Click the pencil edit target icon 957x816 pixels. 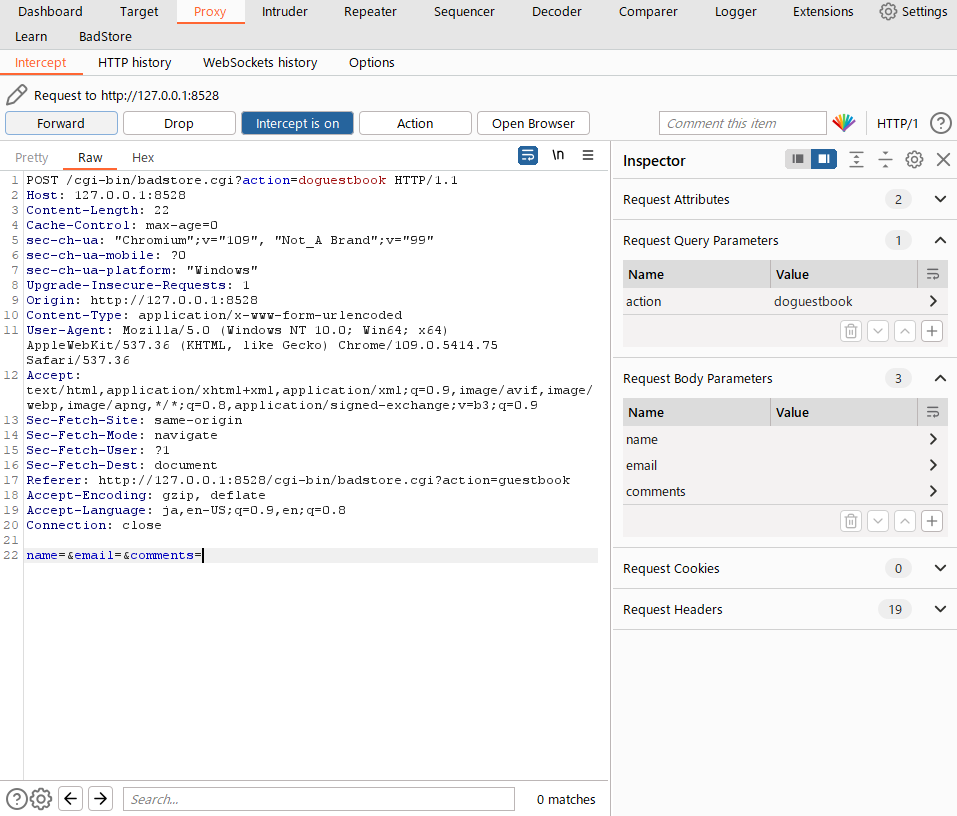pyautogui.click(x=16, y=95)
